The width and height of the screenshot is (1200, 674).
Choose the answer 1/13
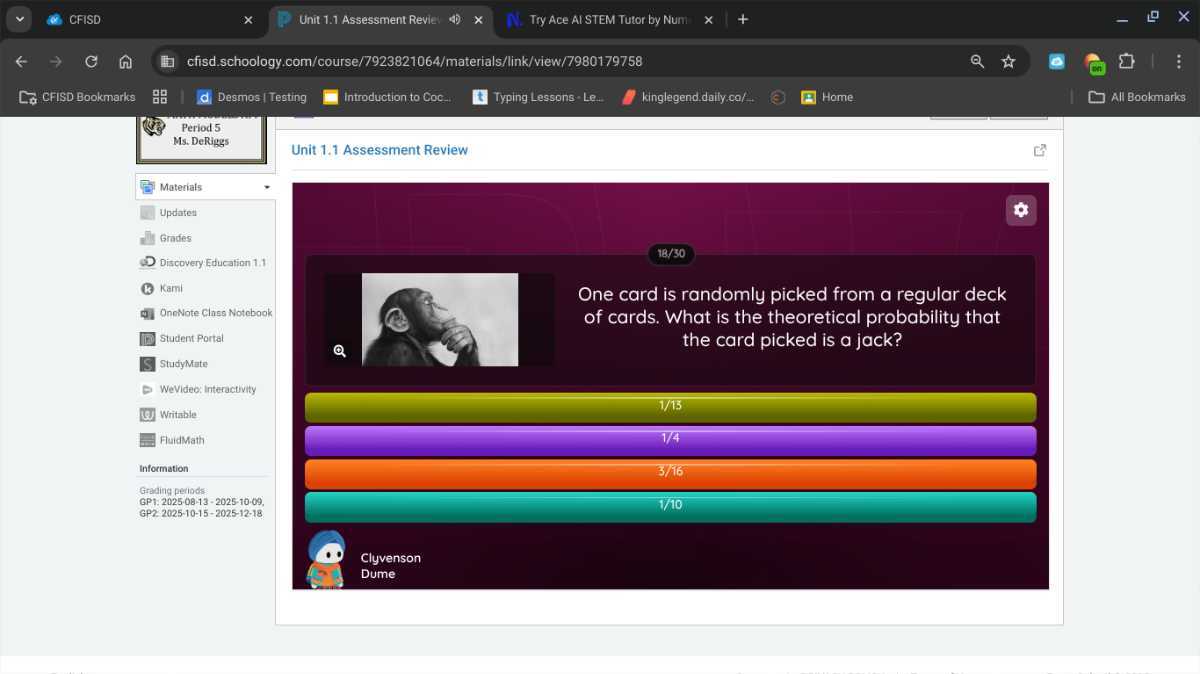pyautogui.click(x=670, y=406)
